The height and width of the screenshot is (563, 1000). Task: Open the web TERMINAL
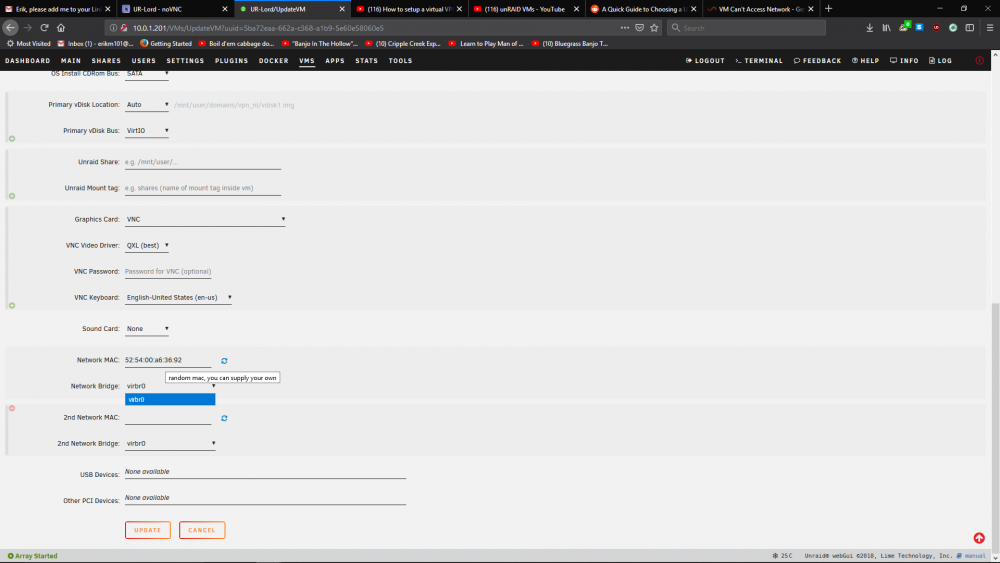[x=759, y=61]
